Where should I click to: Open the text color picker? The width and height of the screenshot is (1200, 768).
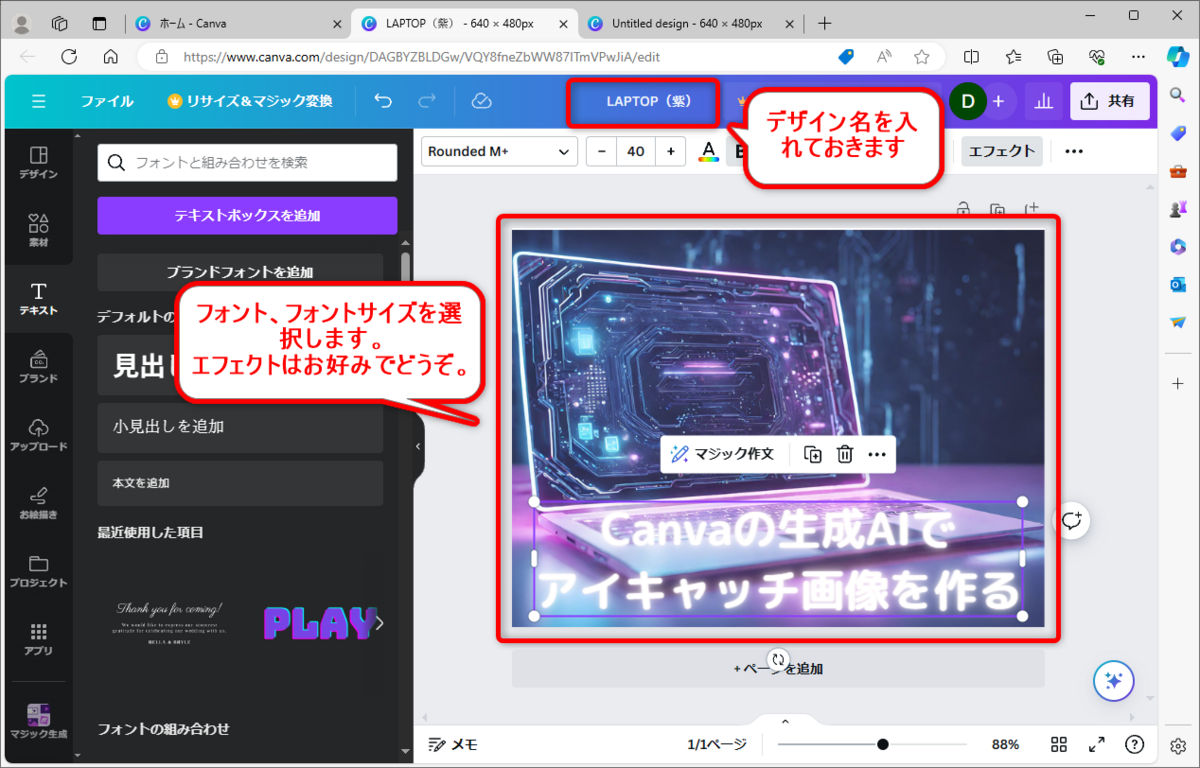pyautogui.click(x=708, y=151)
